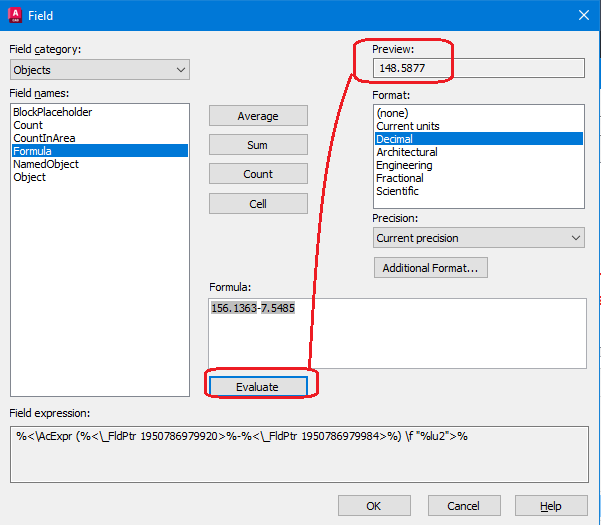
Task: Select CountInArea field name
Action: point(100,138)
